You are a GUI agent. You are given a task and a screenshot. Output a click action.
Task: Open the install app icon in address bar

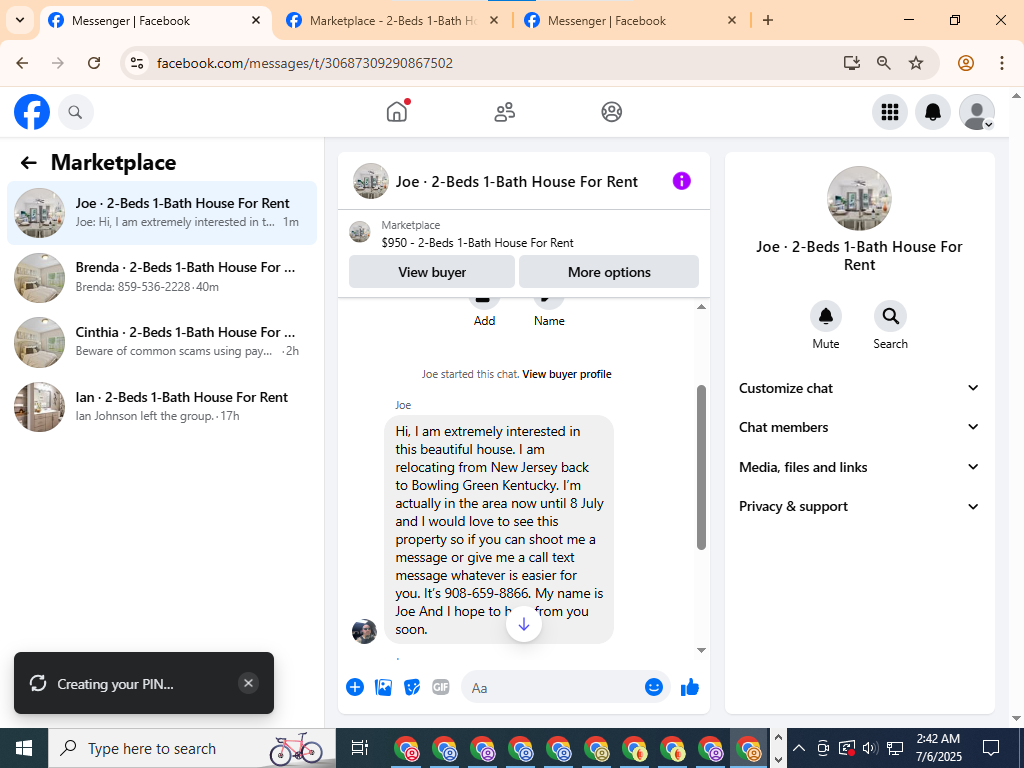tap(851, 63)
